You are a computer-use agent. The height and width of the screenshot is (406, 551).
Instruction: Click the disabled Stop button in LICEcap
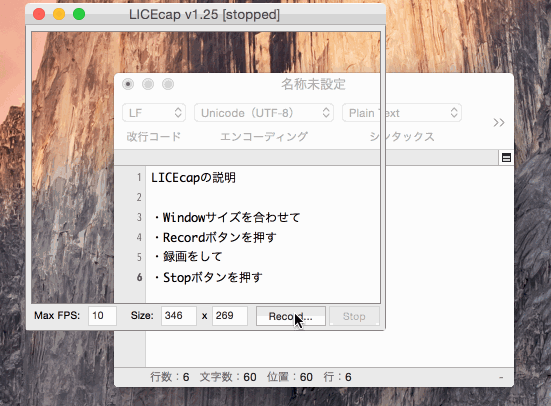(354, 316)
